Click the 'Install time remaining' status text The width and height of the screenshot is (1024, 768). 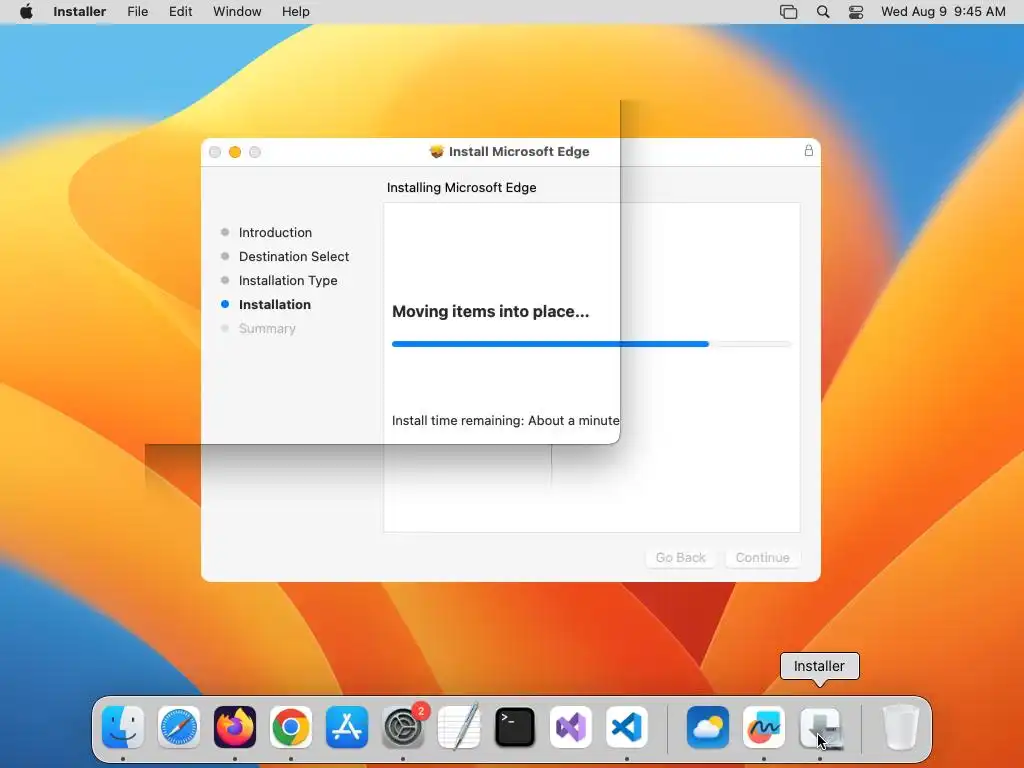pos(505,421)
